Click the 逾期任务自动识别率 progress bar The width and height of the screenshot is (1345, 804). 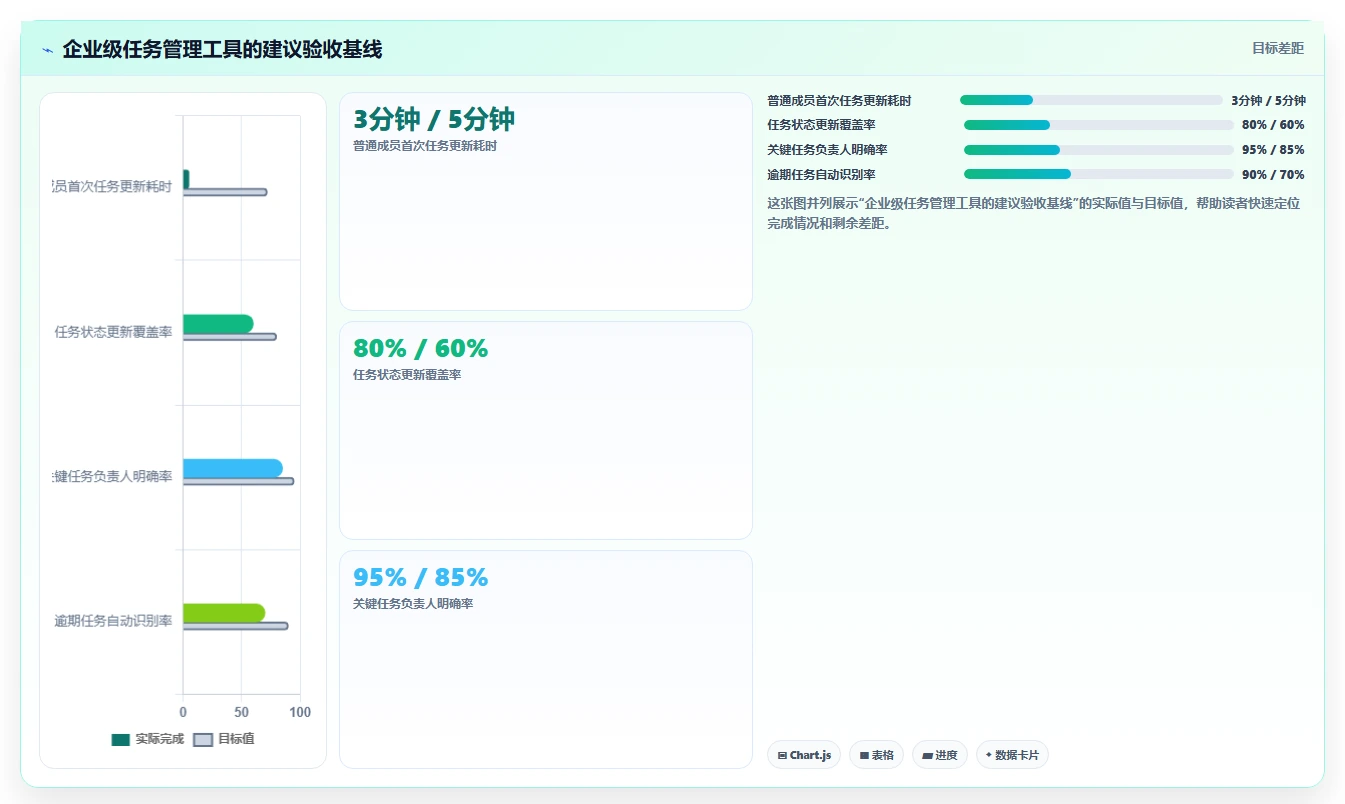(1098, 174)
